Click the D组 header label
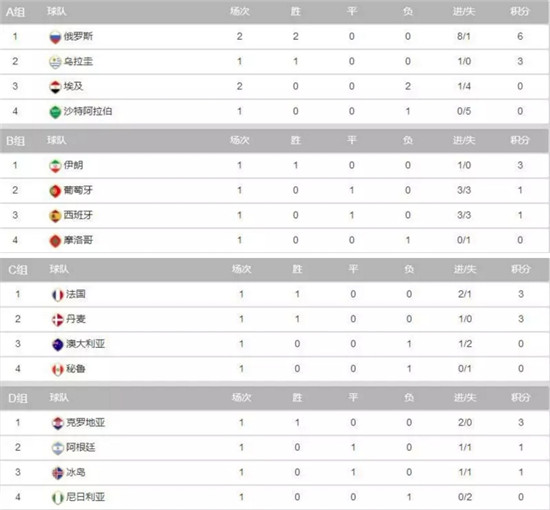Viewport: 550px width, 510px height. coord(18,398)
